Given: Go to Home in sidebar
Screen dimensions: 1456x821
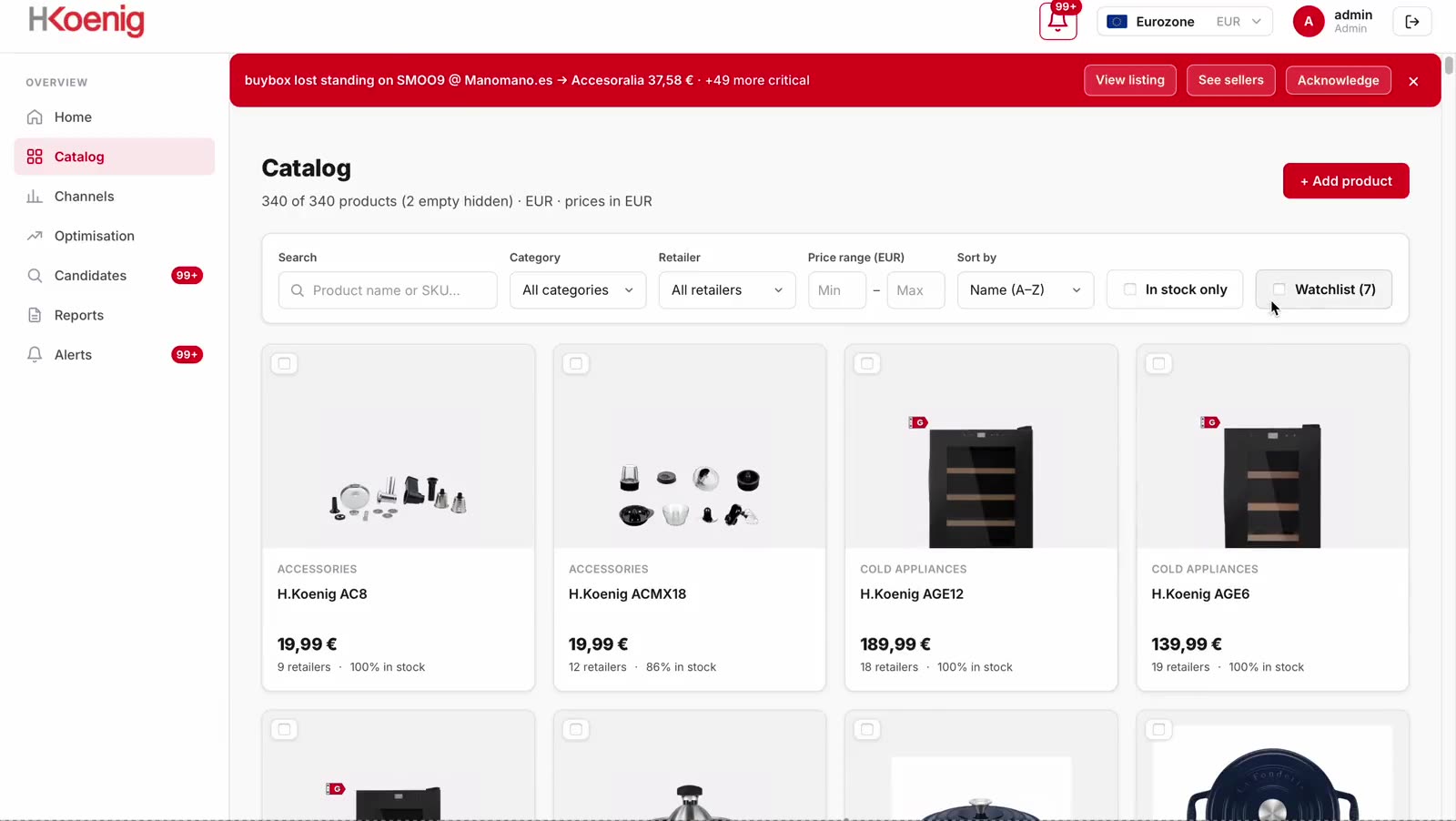Looking at the screenshot, I should [x=115, y=117].
